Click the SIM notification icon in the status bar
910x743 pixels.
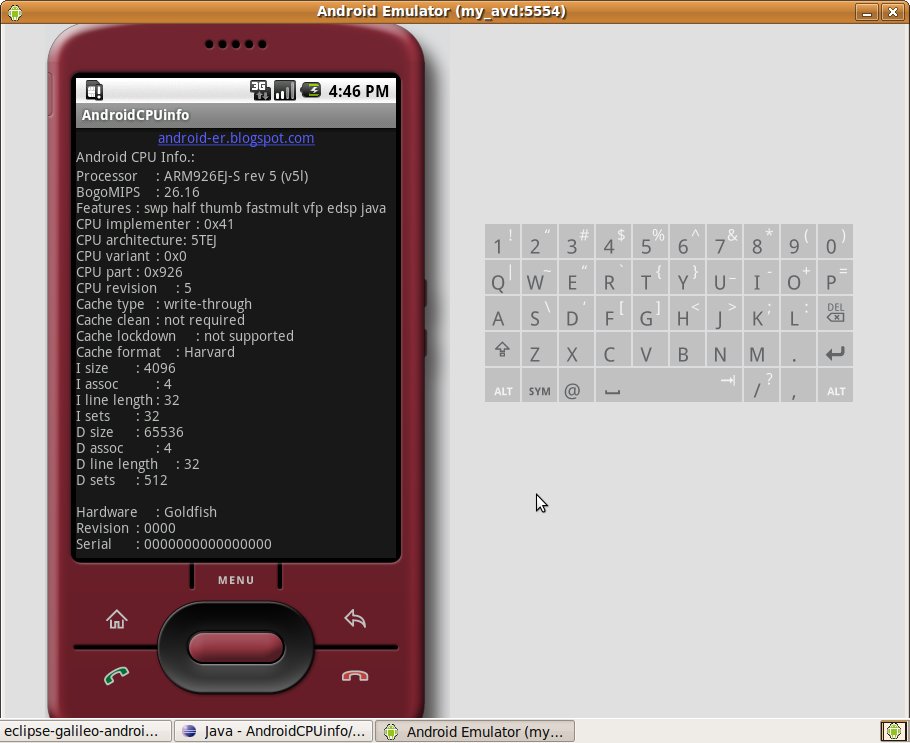(93, 90)
